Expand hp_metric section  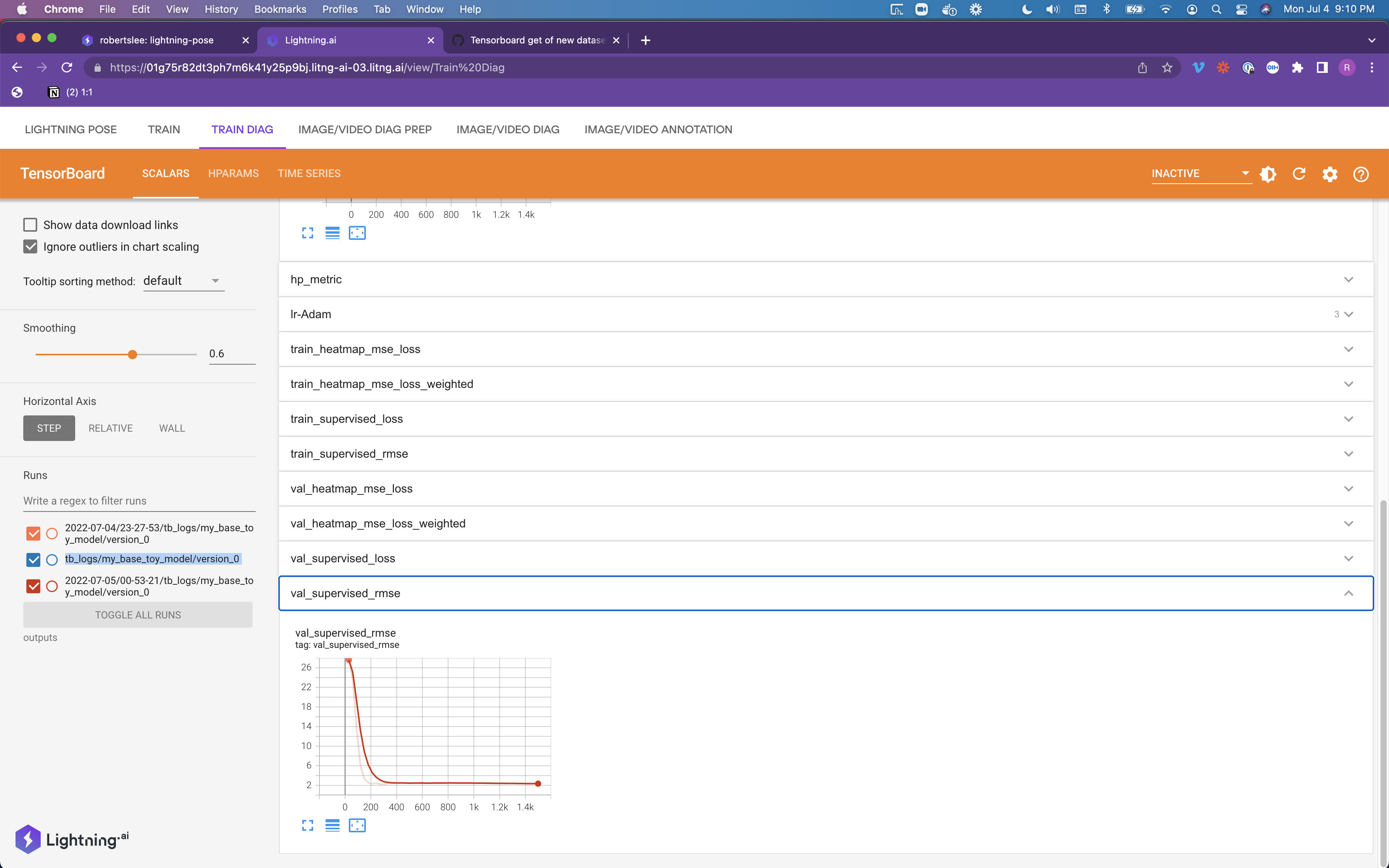(x=826, y=279)
